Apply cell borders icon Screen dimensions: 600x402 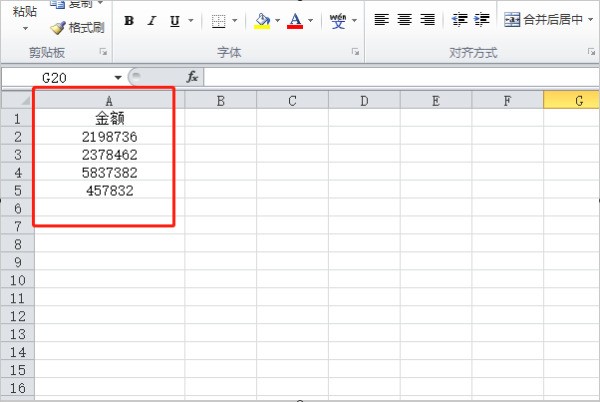(219, 20)
